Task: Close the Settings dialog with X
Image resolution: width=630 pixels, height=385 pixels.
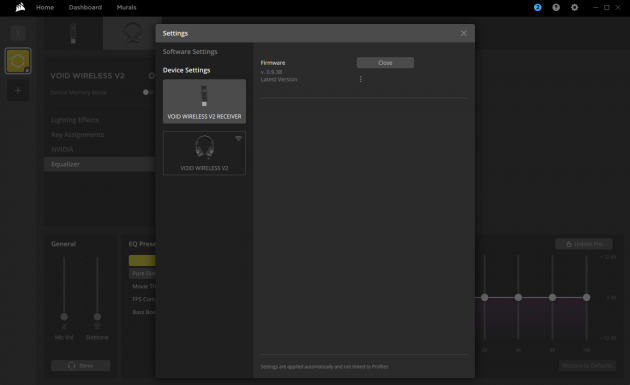Action: [464, 33]
